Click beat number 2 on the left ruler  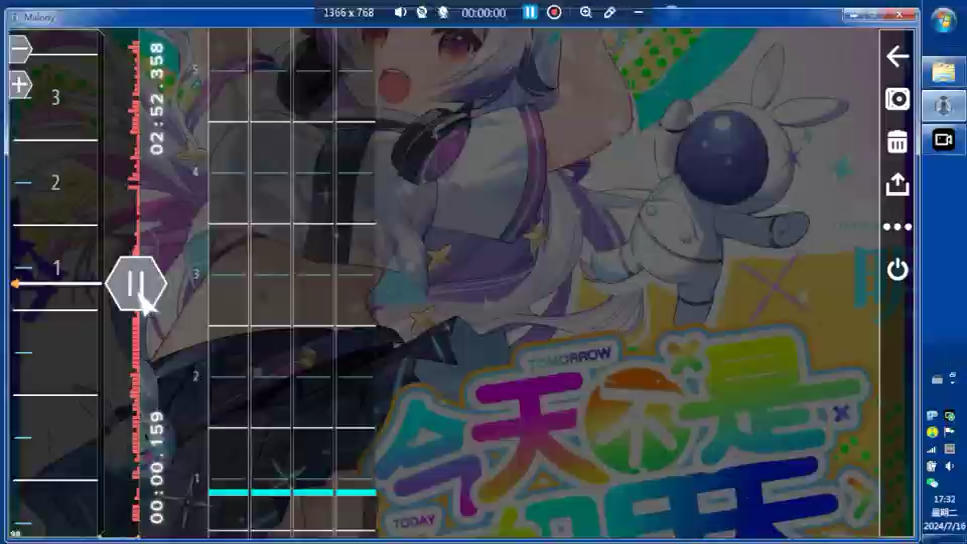tap(56, 183)
